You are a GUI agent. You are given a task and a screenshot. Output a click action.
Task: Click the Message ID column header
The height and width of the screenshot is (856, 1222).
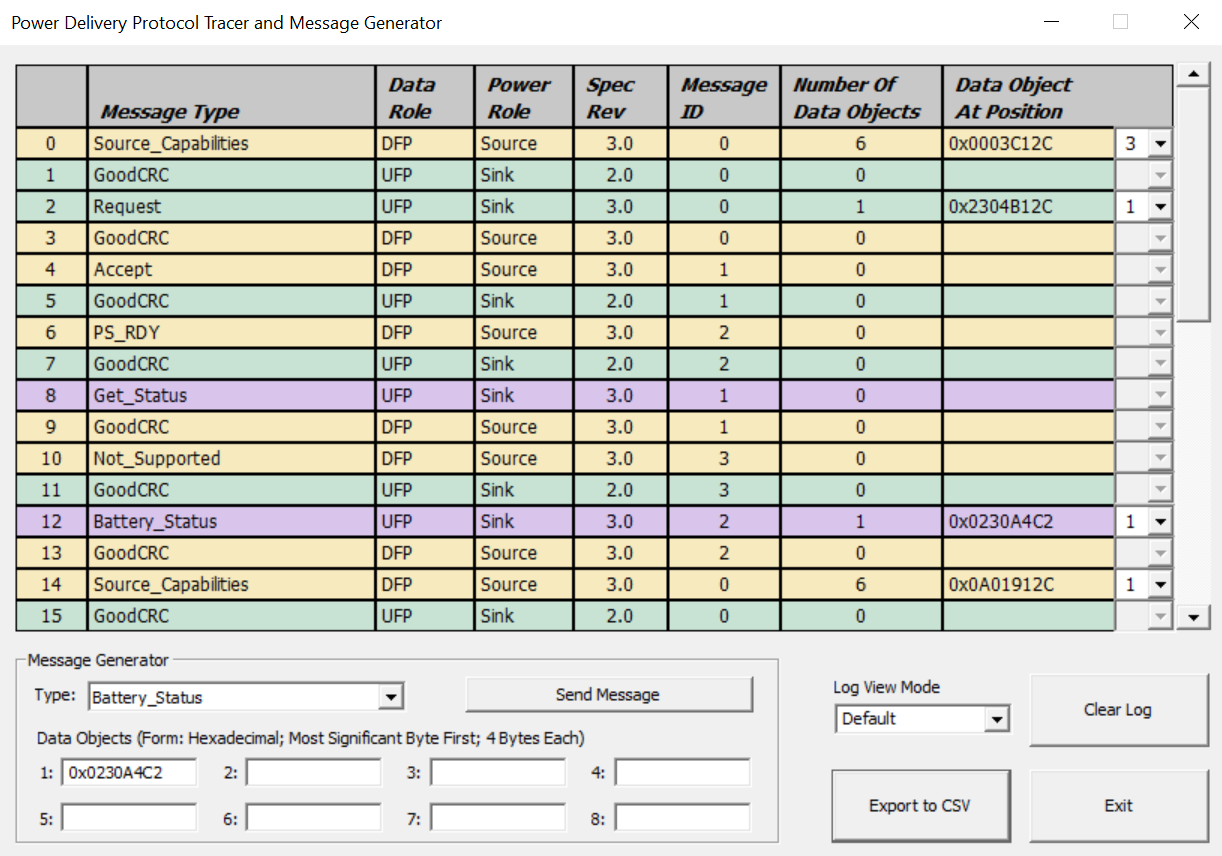pos(724,97)
